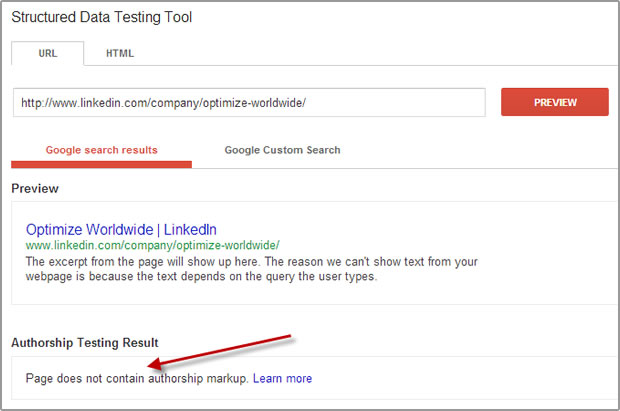The width and height of the screenshot is (620, 411).
Task: Open the HTML tab
Action: click(x=120, y=53)
